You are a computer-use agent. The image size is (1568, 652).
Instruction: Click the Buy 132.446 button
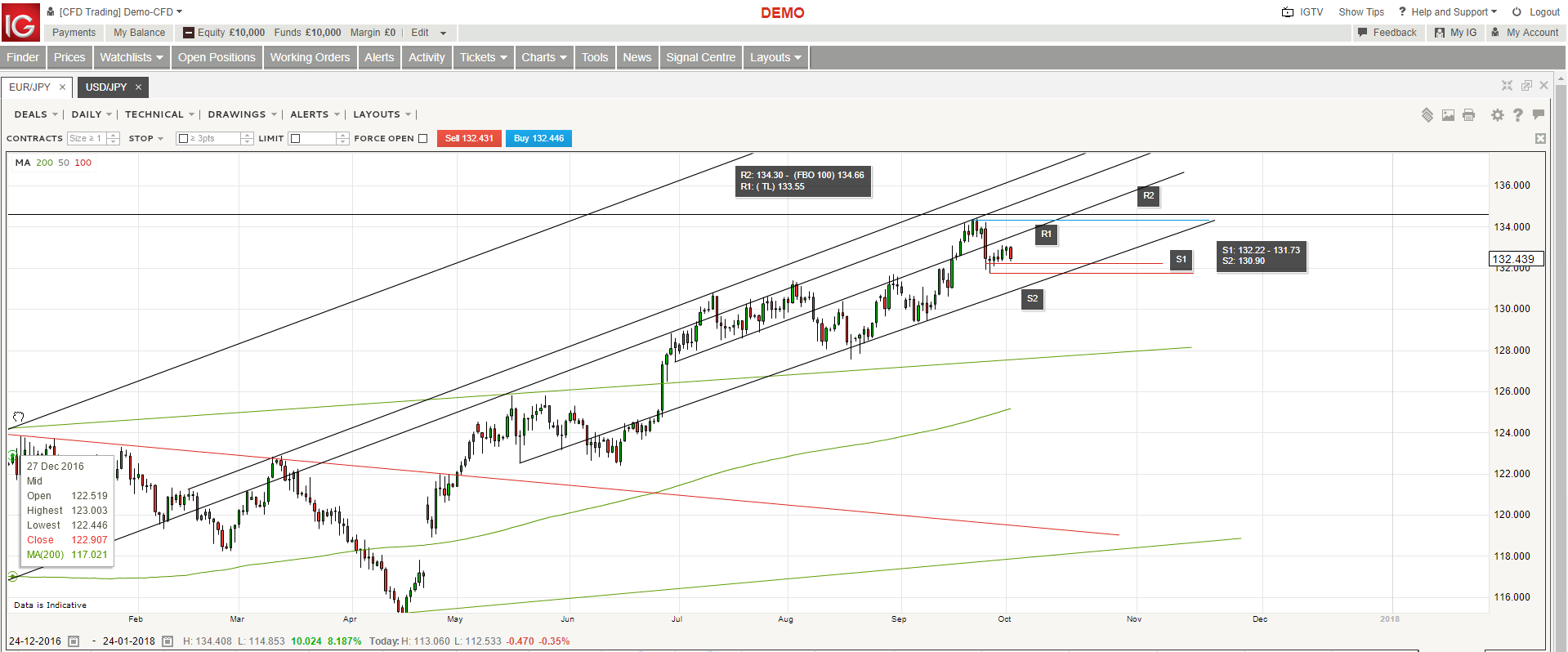pos(538,139)
